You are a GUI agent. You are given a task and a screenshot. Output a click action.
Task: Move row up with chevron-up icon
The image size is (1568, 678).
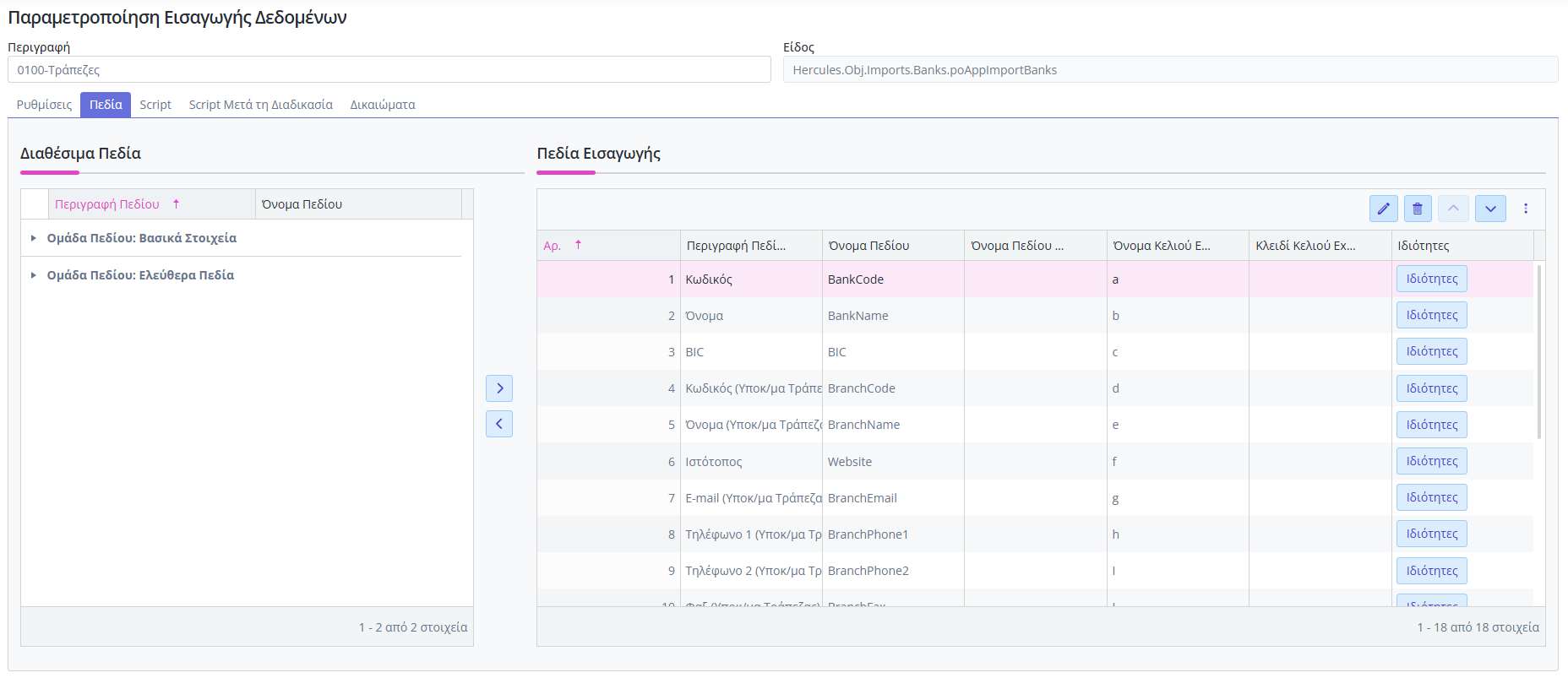pyautogui.click(x=1453, y=209)
